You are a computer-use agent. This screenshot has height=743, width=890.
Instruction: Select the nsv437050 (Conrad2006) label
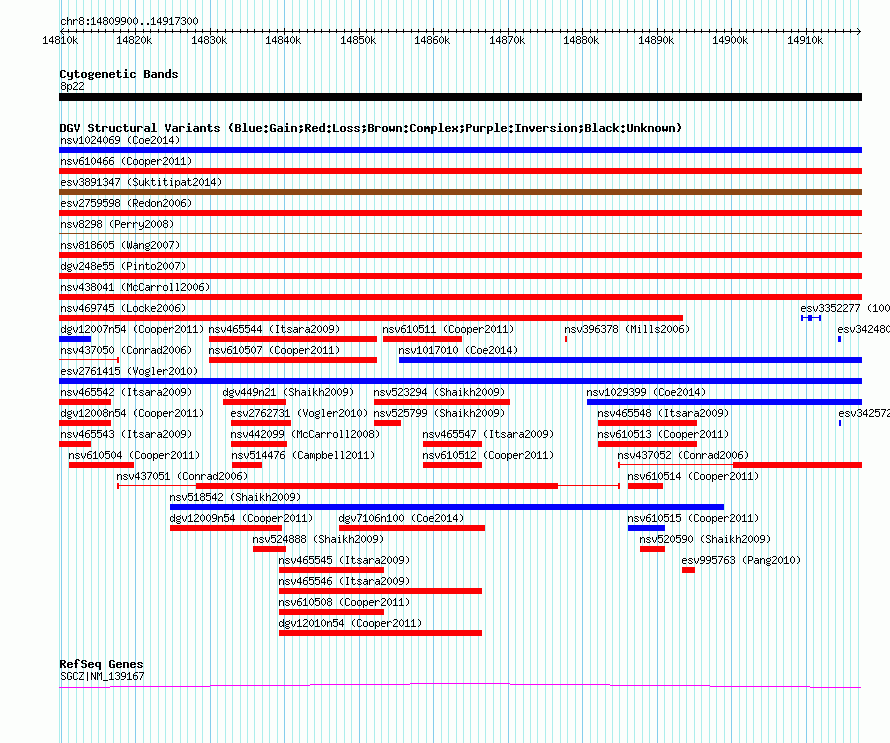126,350
